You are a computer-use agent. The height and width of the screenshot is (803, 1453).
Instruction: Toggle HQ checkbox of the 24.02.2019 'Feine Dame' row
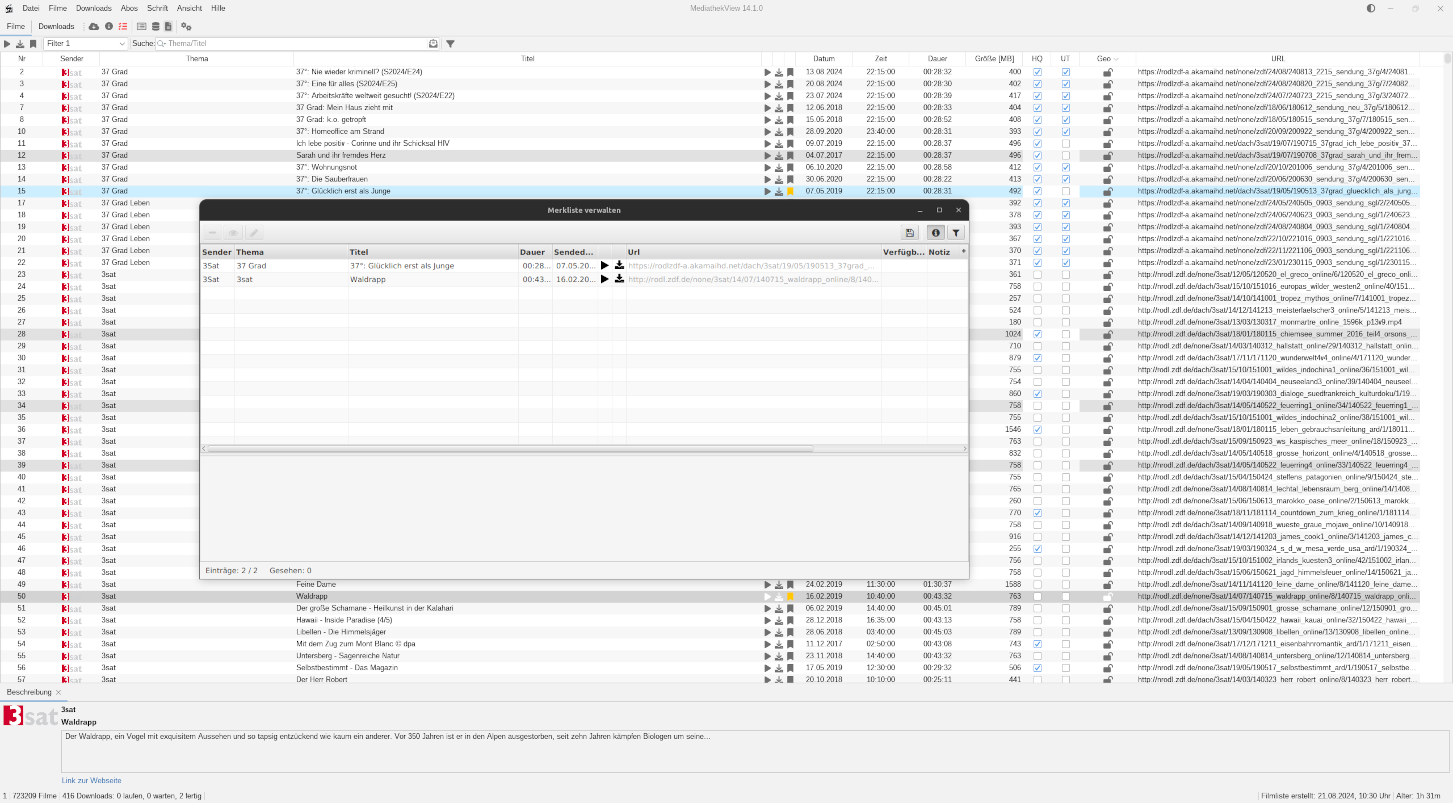[x=1037, y=584]
